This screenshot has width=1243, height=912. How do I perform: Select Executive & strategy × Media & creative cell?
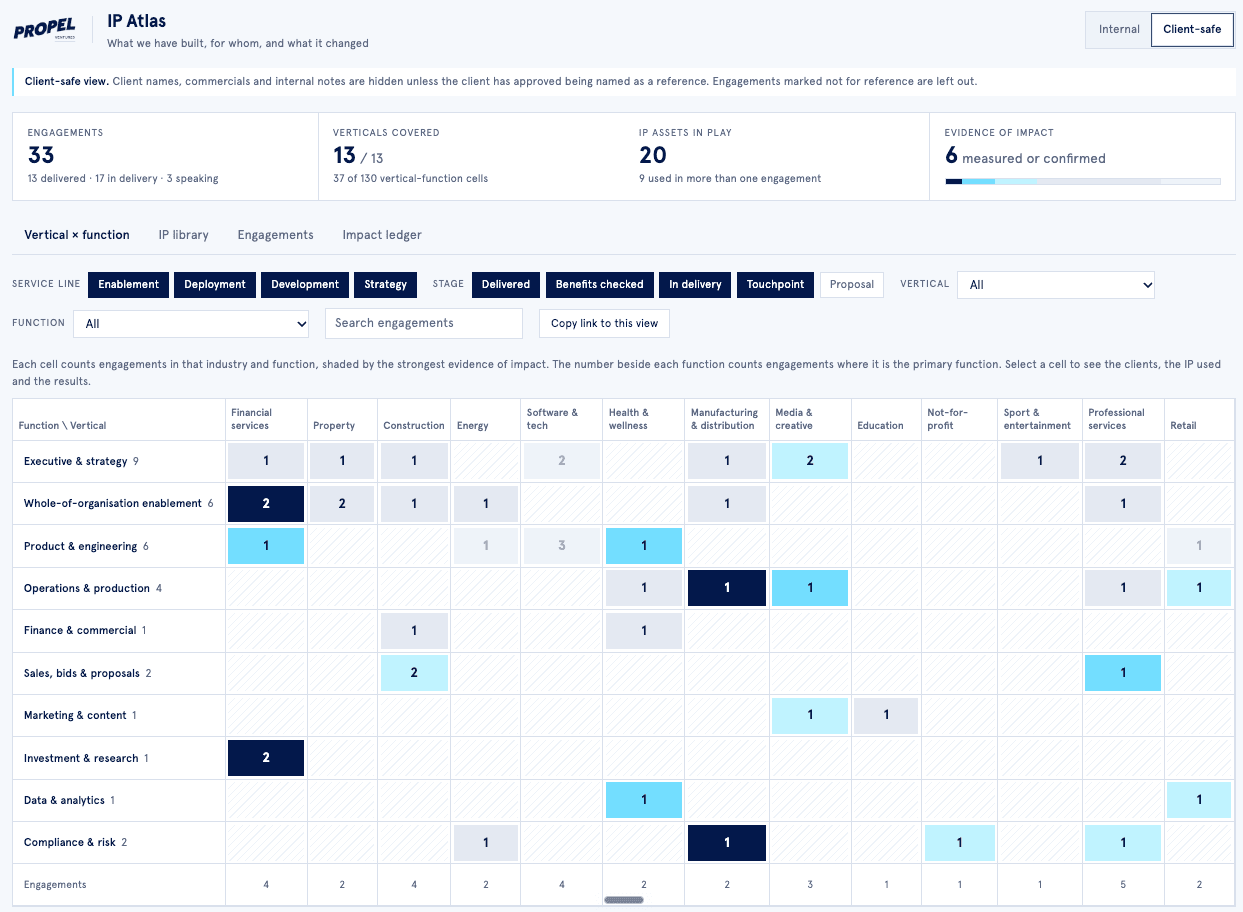point(810,461)
